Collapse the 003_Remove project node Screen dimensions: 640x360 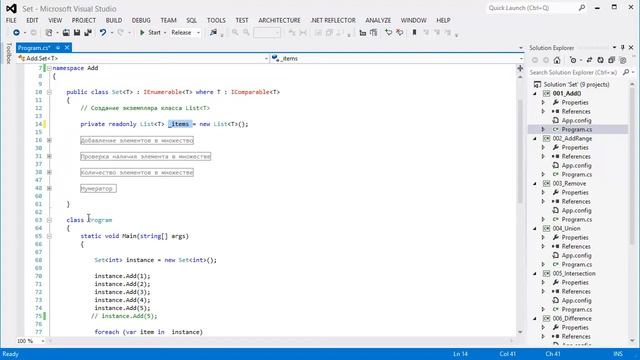point(535,184)
